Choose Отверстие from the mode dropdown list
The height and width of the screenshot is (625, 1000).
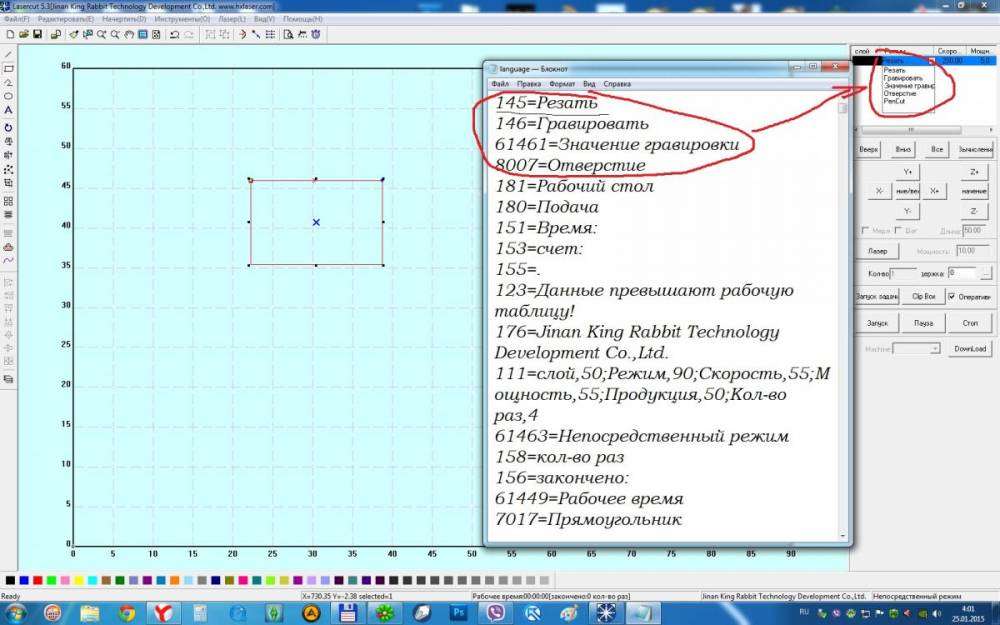tap(900, 94)
